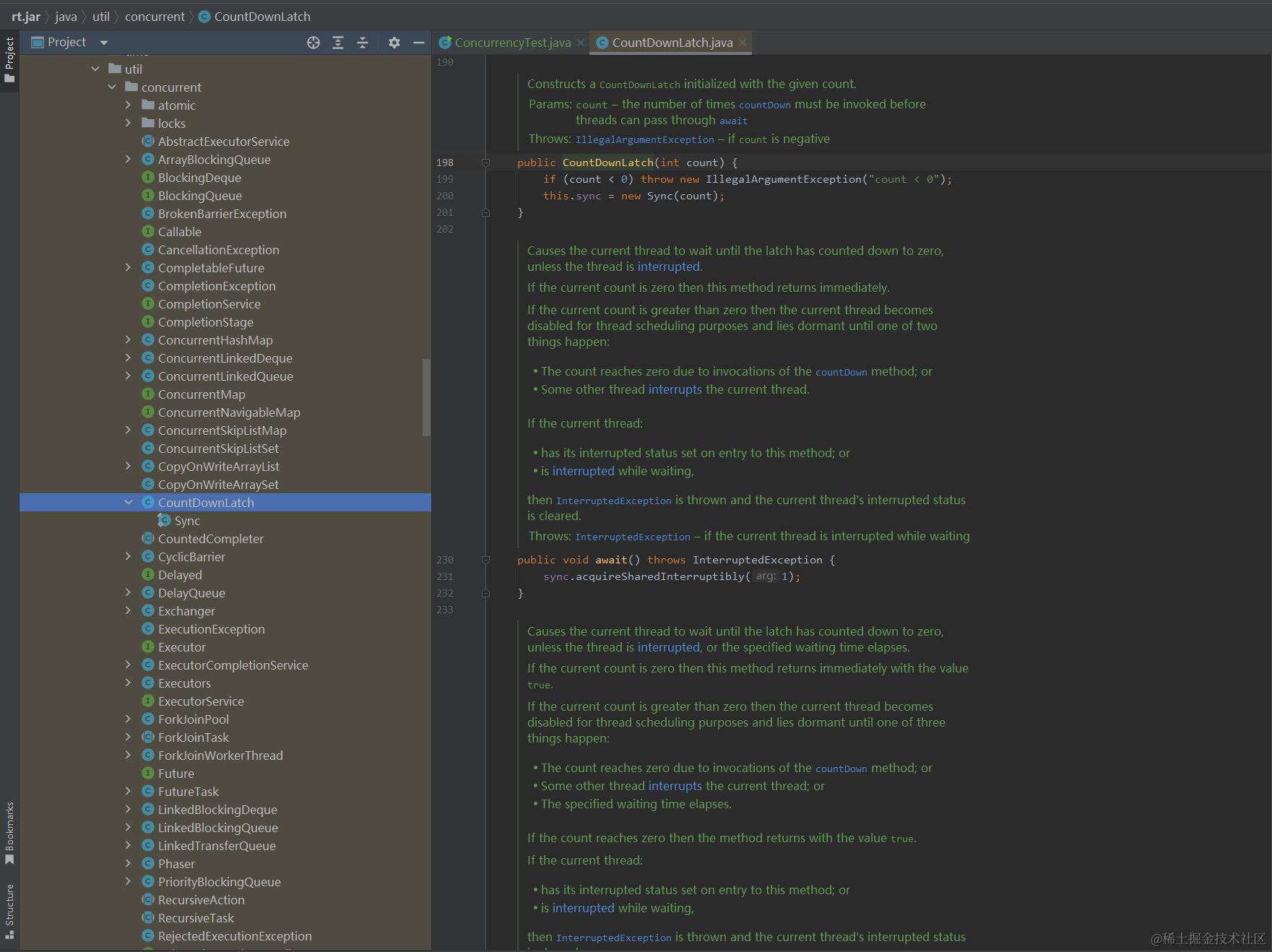Toggle code fold at line 198 constructor
The height and width of the screenshot is (952, 1272).
pyautogui.click(x=485, y=163)
